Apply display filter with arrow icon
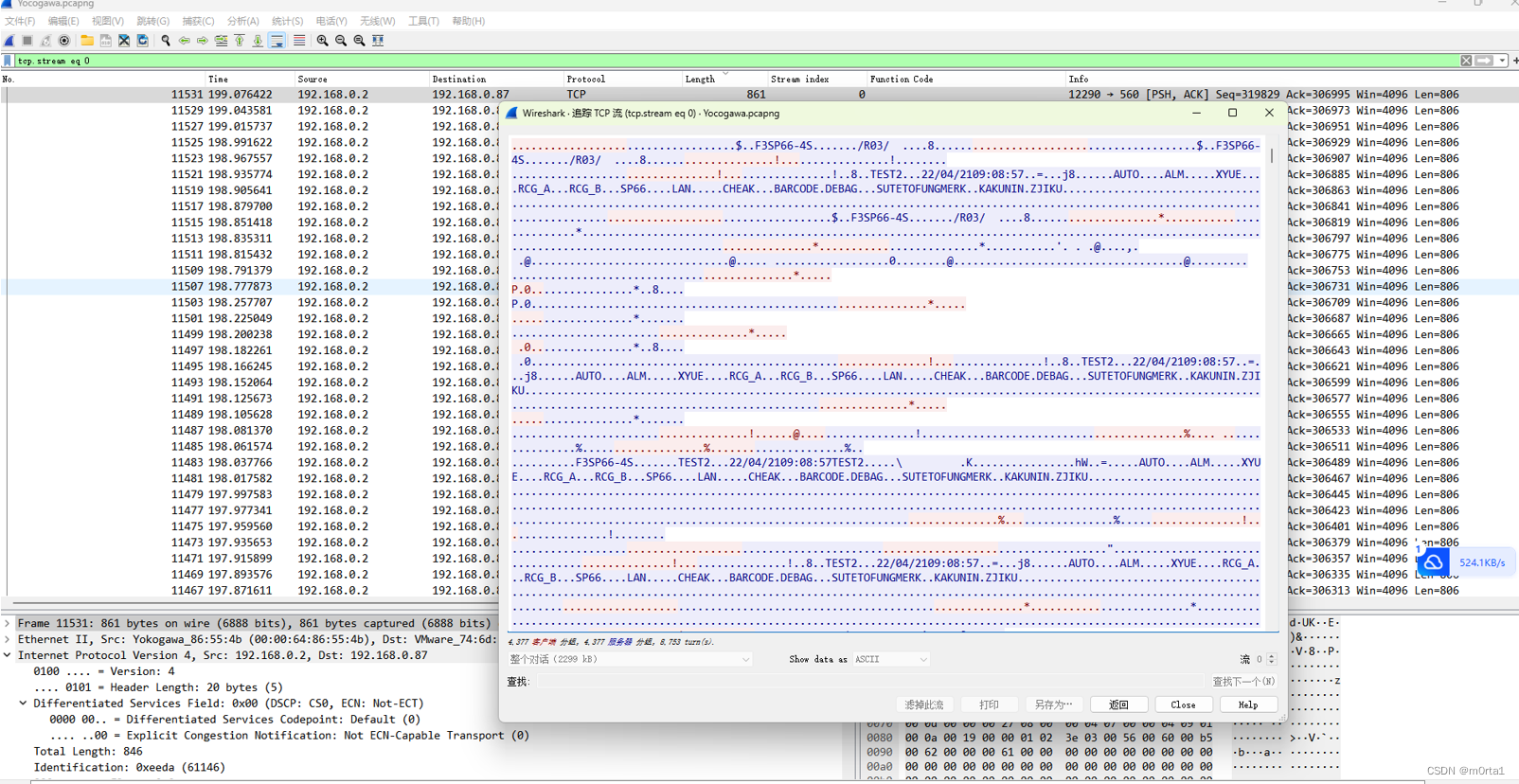 (x=1484, y=61)
